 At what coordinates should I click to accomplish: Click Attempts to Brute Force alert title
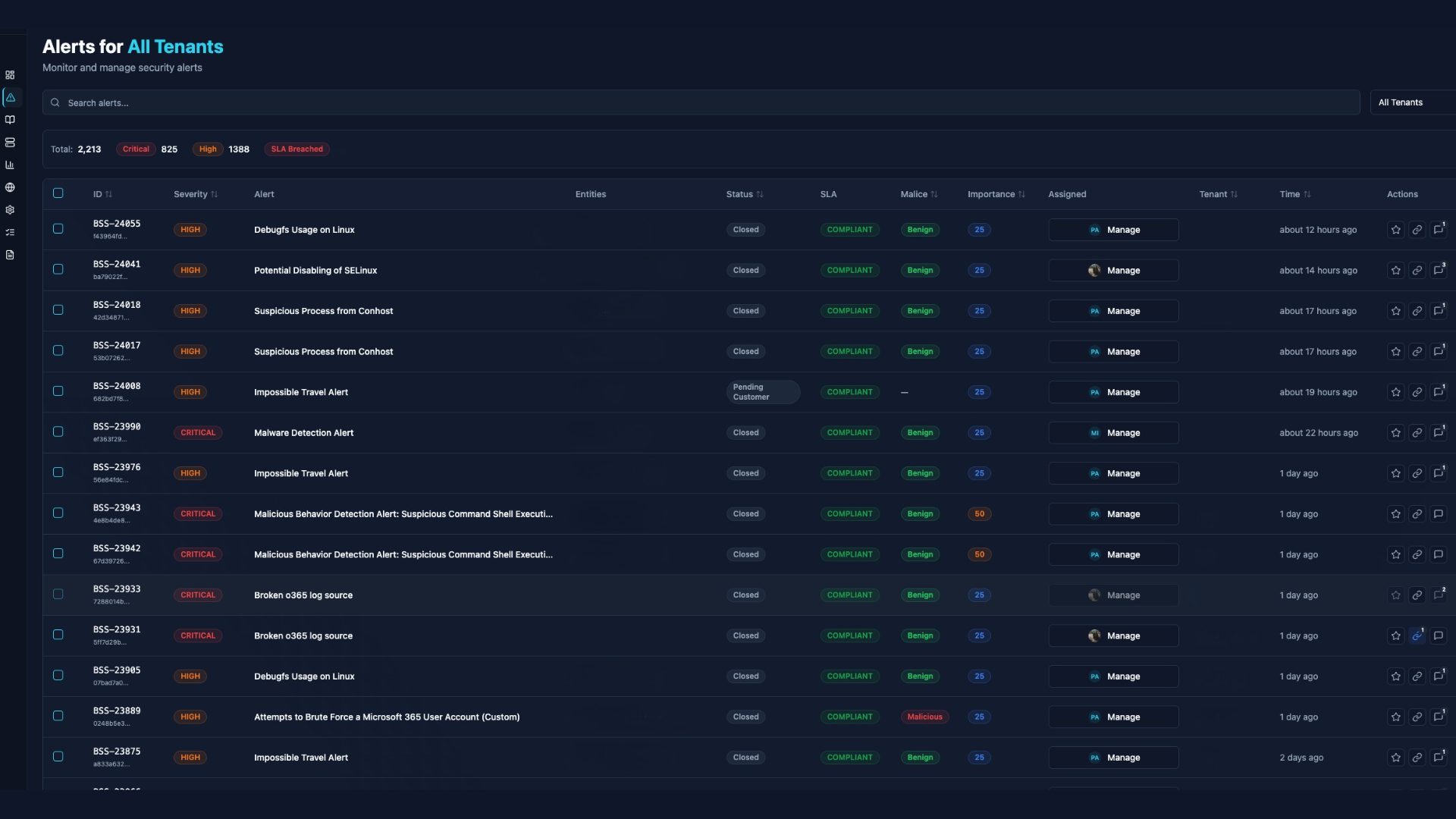[x=387, y=717]
